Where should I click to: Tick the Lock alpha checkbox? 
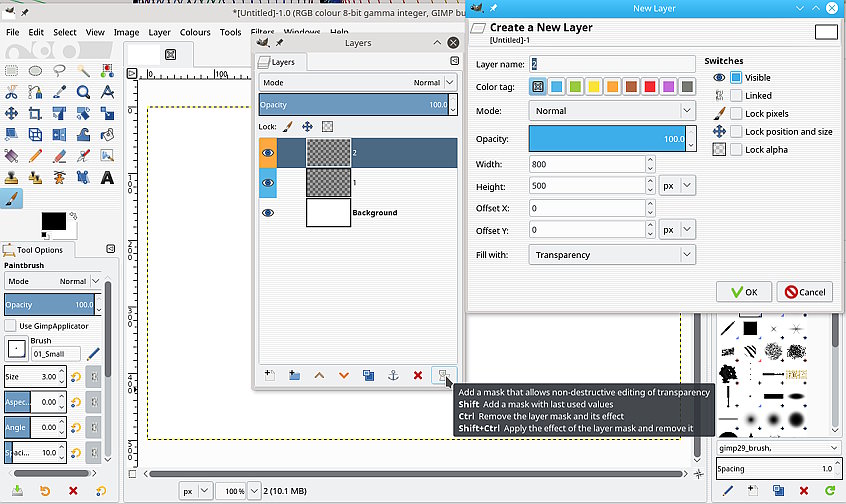click(736, 149)
